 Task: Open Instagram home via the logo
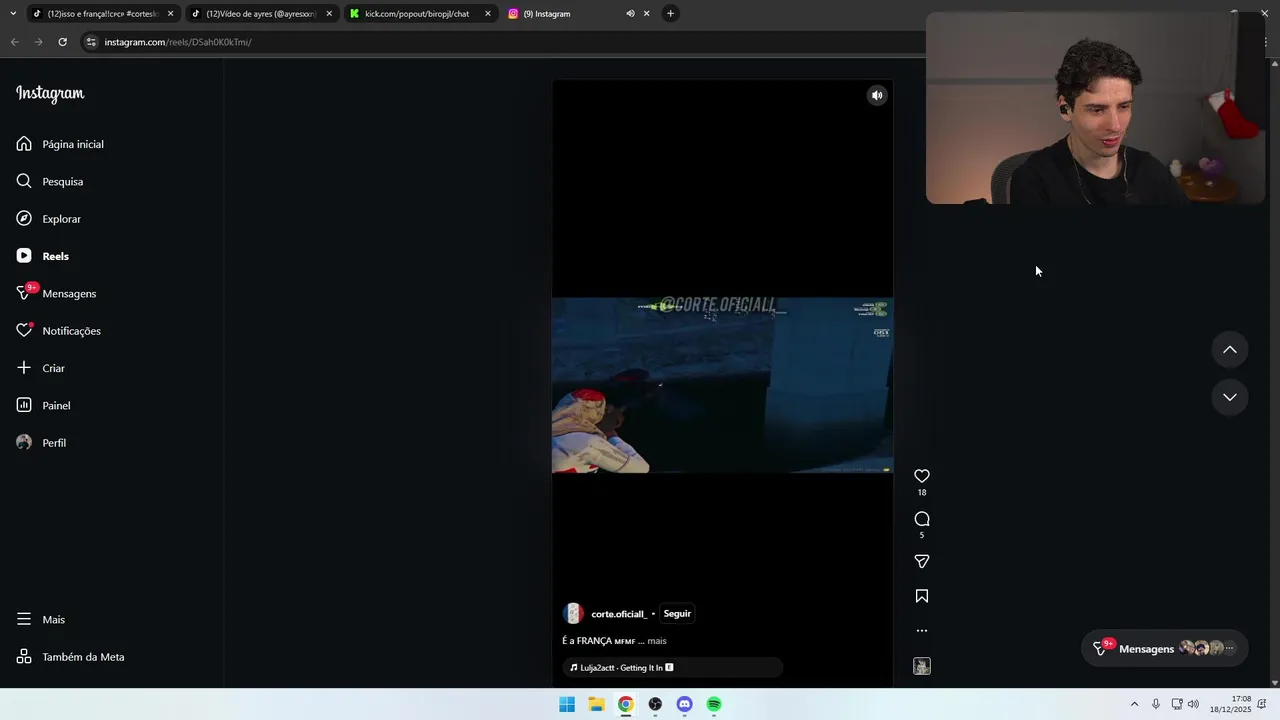50,93
